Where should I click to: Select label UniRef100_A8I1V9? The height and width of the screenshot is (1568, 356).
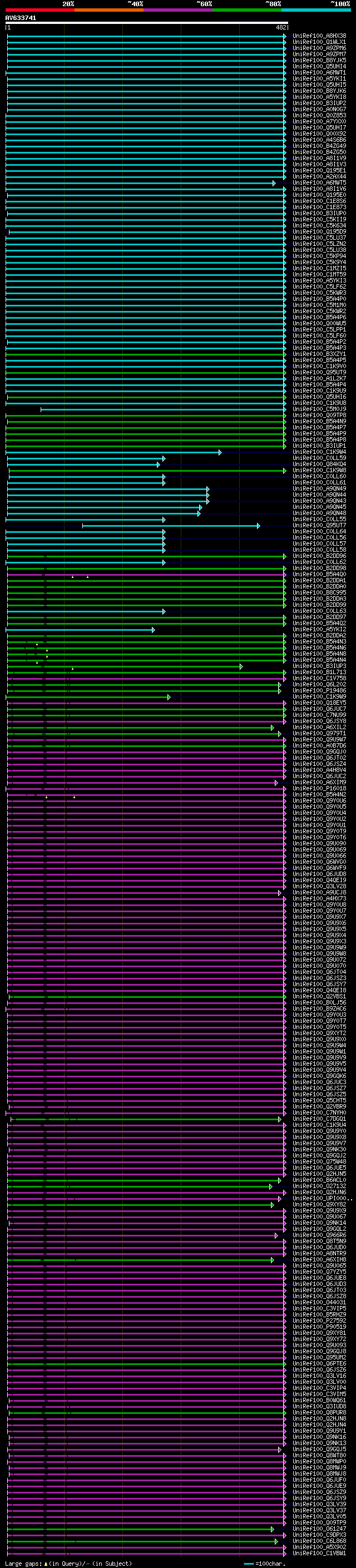(x=319, y=159)
